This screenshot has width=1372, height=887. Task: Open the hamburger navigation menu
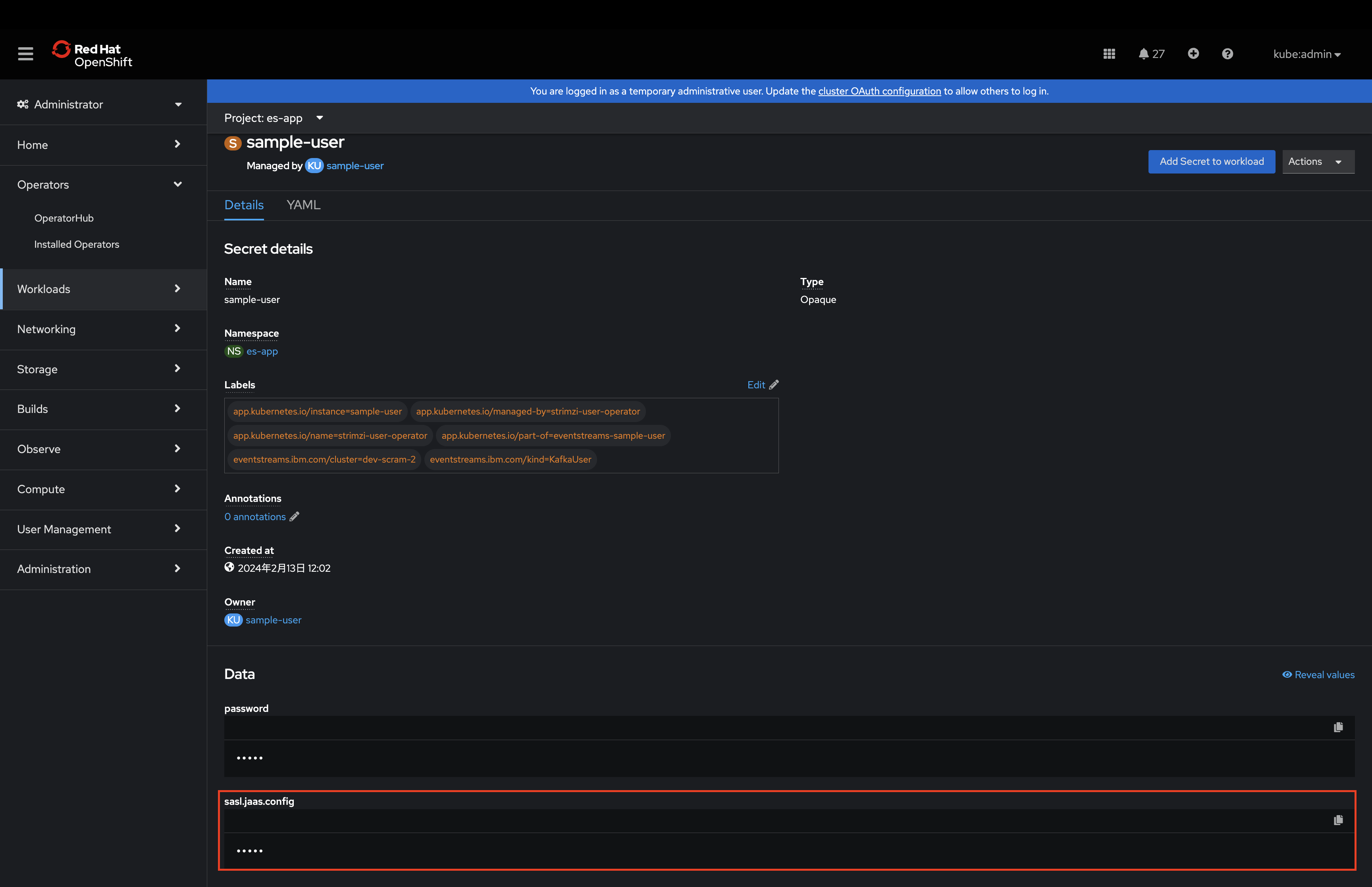(25, 54)
